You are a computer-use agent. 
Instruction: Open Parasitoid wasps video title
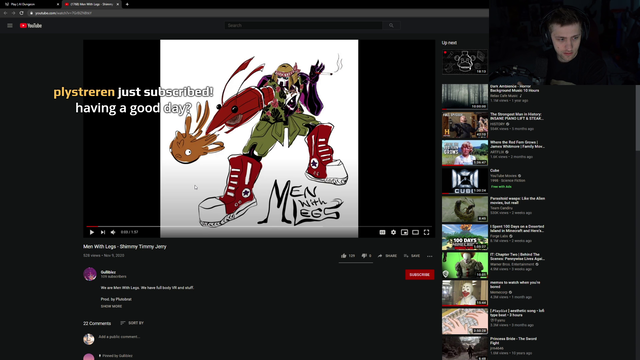tap(518, 200)
